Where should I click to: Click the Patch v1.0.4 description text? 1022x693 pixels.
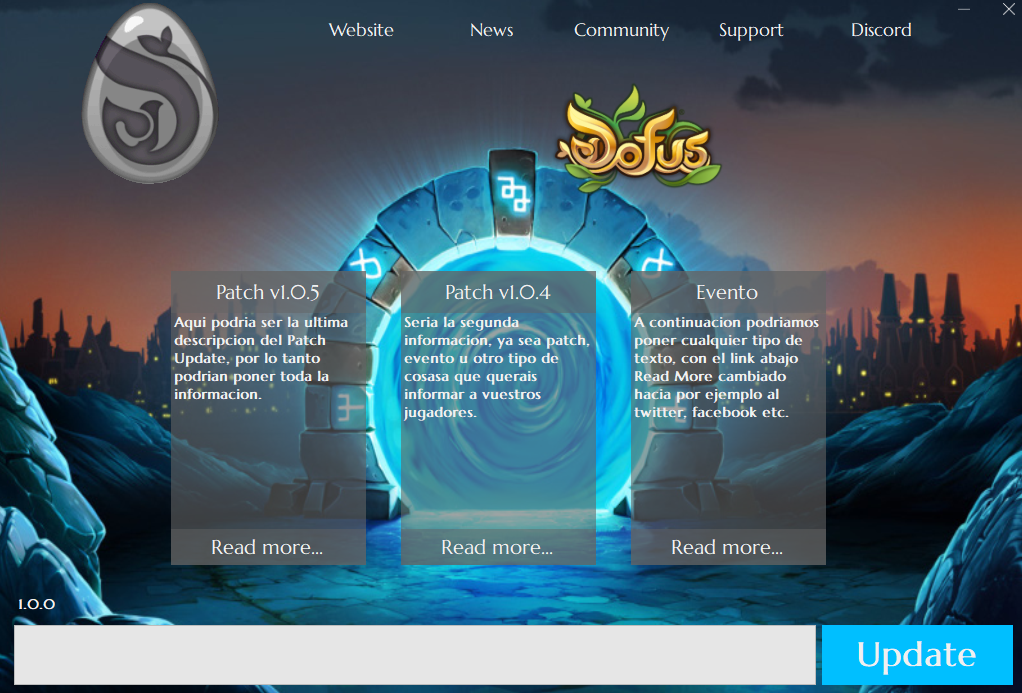pyautogui.click(x=497, y=367)
